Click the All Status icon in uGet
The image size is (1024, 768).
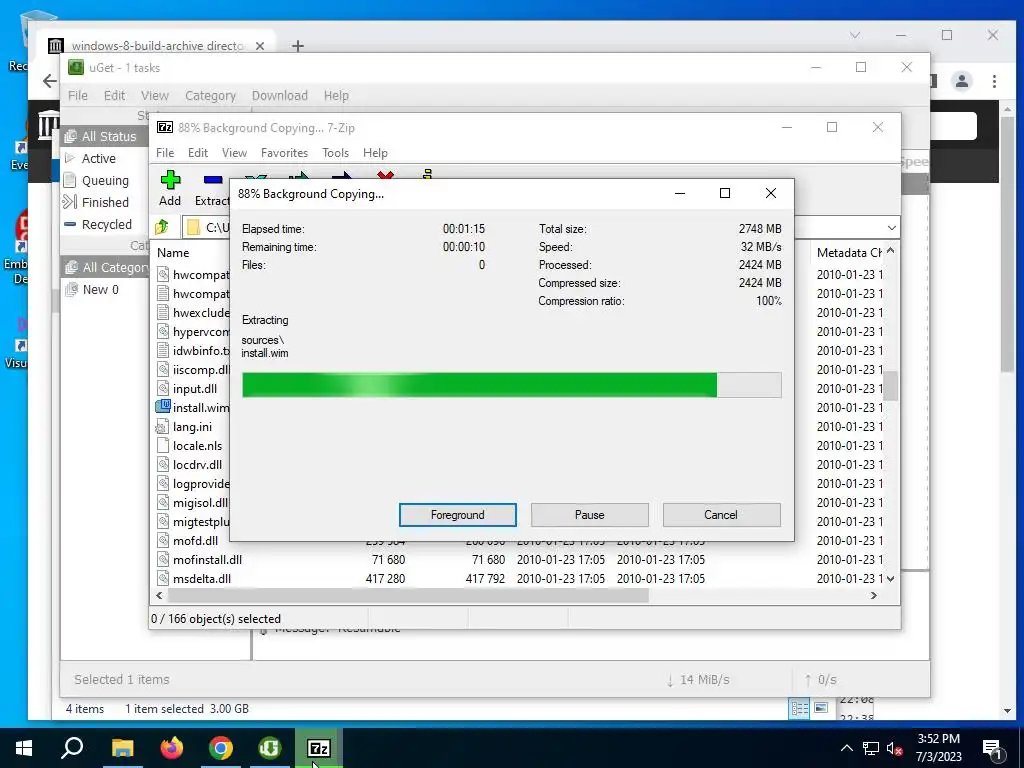pyautogui.click(x=71, y=136)
